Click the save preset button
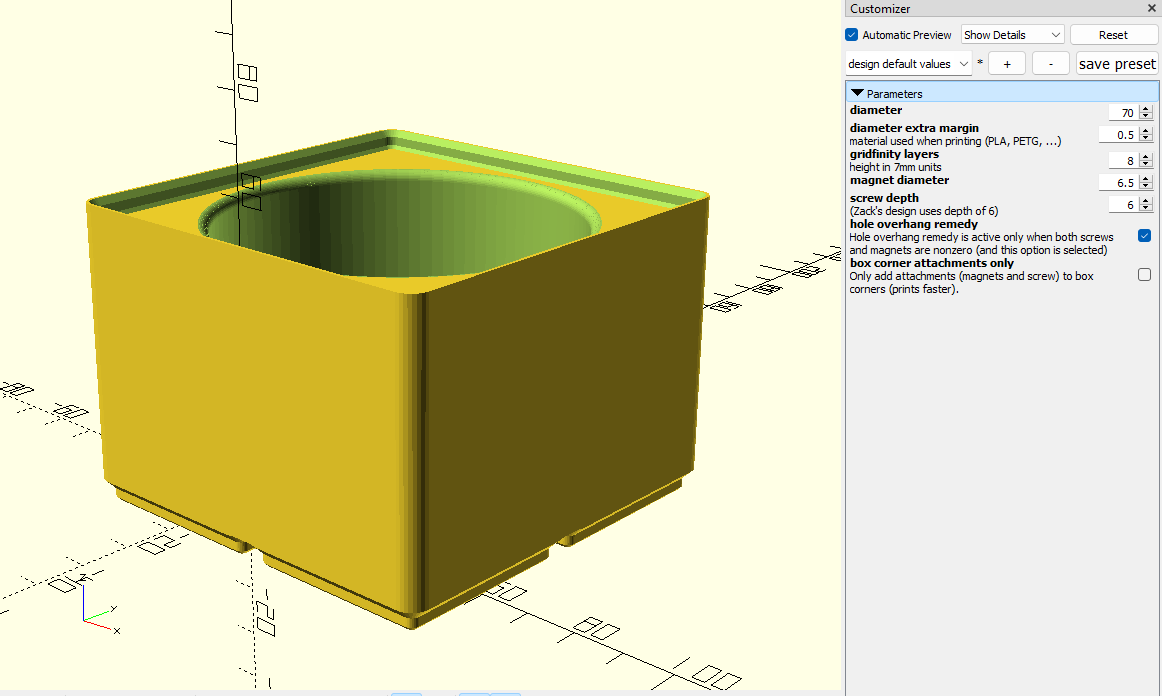 point(1117,63)
